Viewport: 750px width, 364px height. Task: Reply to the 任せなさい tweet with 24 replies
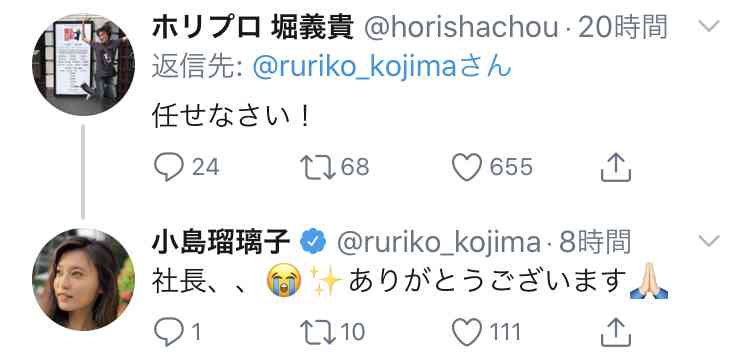(x=168, y=167)
